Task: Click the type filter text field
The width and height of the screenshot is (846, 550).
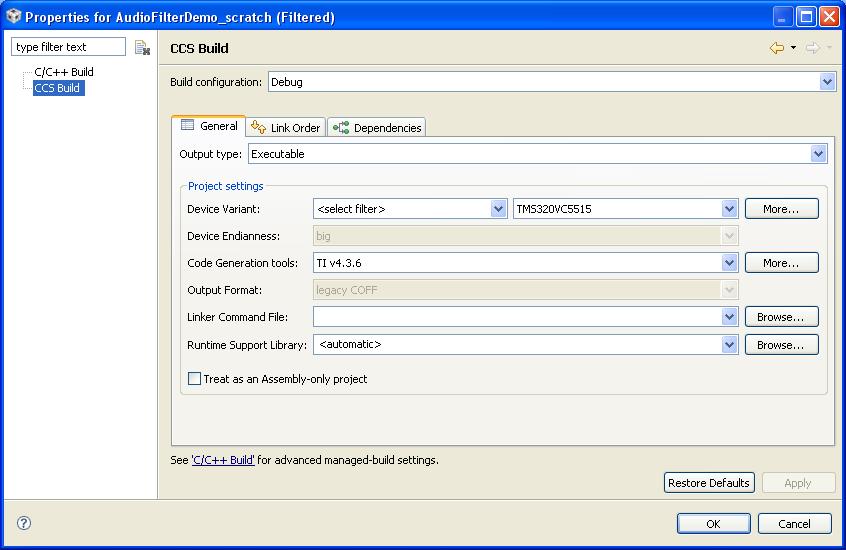Action: click(68, 47)
